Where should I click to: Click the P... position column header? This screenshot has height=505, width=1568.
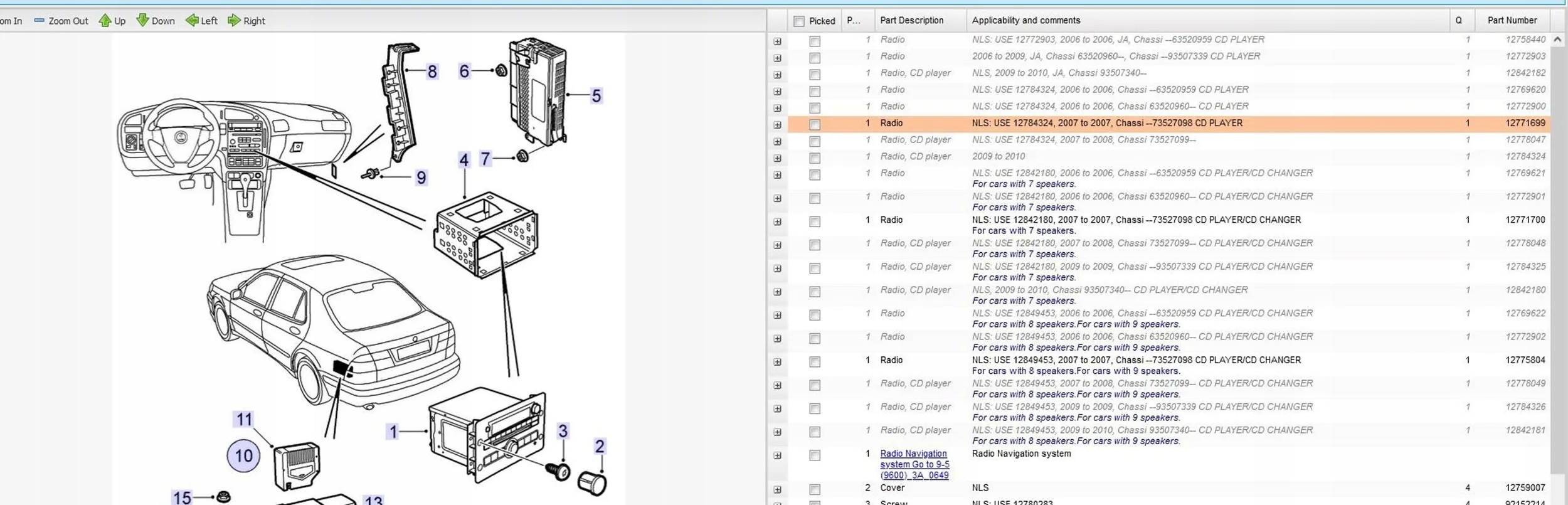857,21
